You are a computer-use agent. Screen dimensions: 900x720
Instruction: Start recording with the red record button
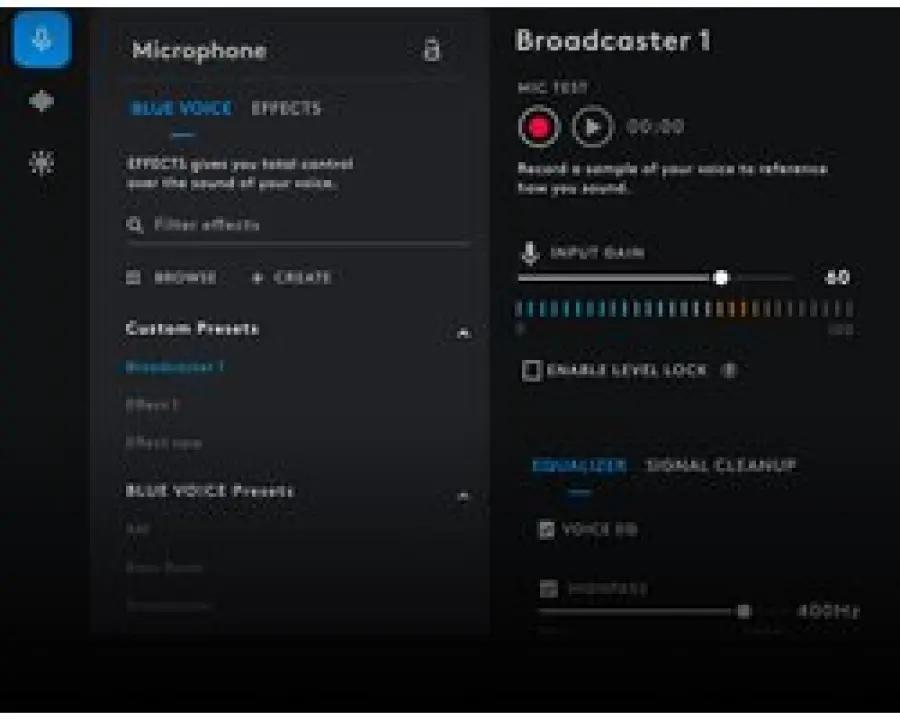(x=538, y=127)
